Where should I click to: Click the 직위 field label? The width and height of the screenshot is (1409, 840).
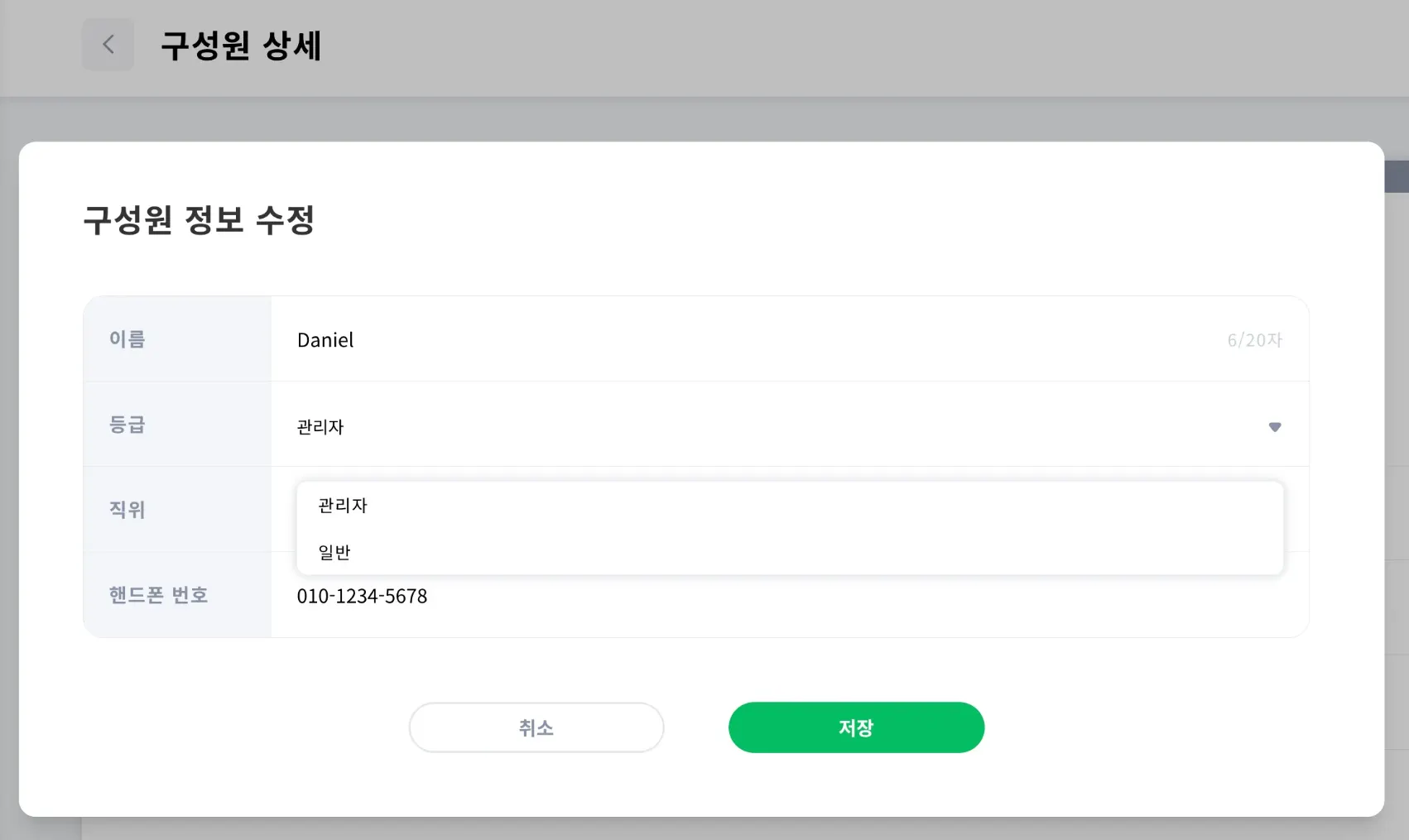tap(127, 510)
